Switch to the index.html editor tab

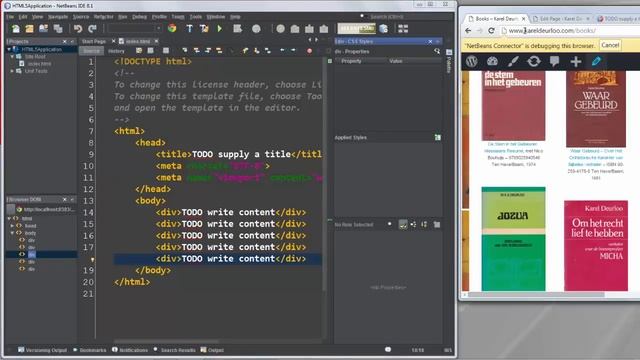[138, 41]
